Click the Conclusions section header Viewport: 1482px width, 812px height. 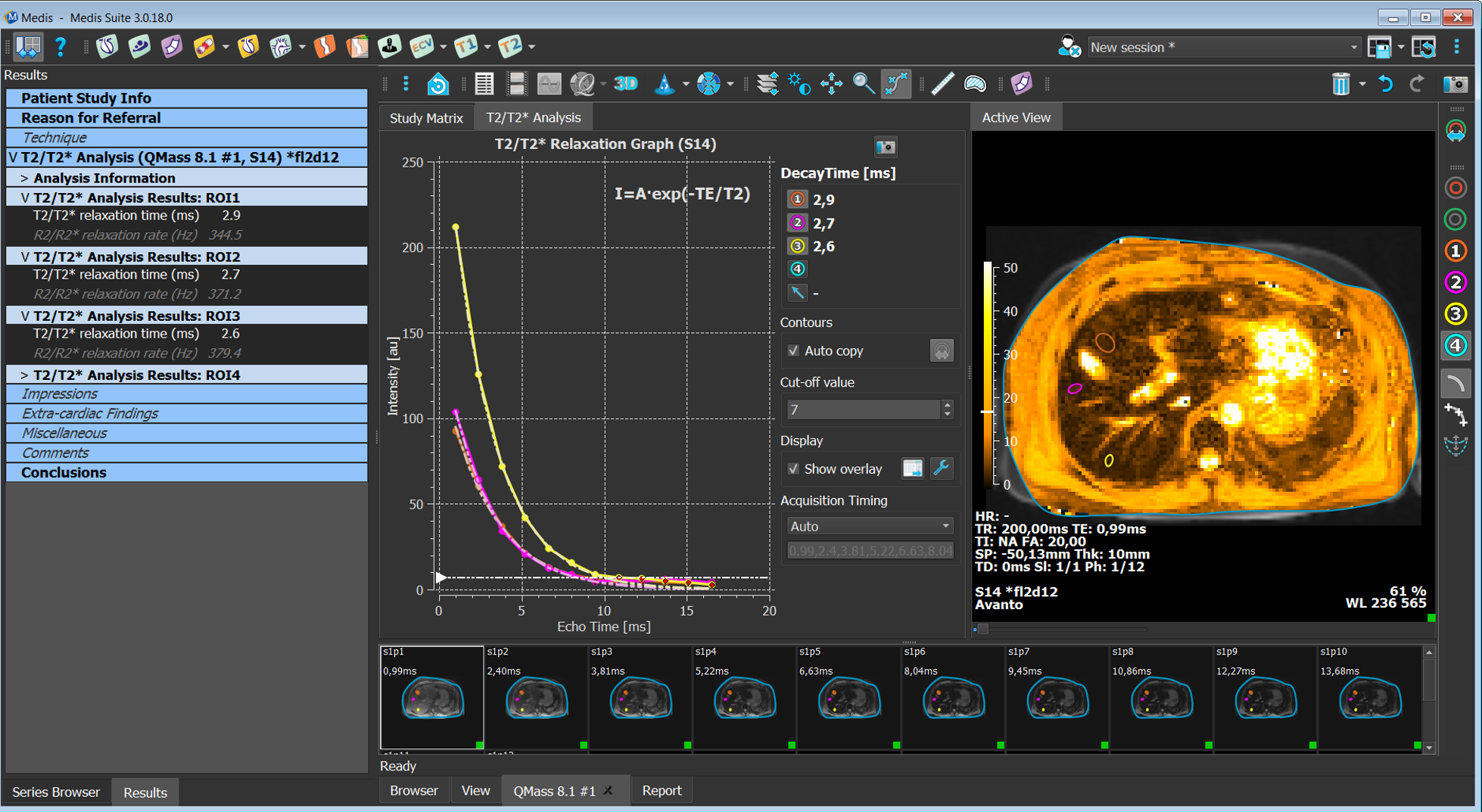[x=64, y=472]
